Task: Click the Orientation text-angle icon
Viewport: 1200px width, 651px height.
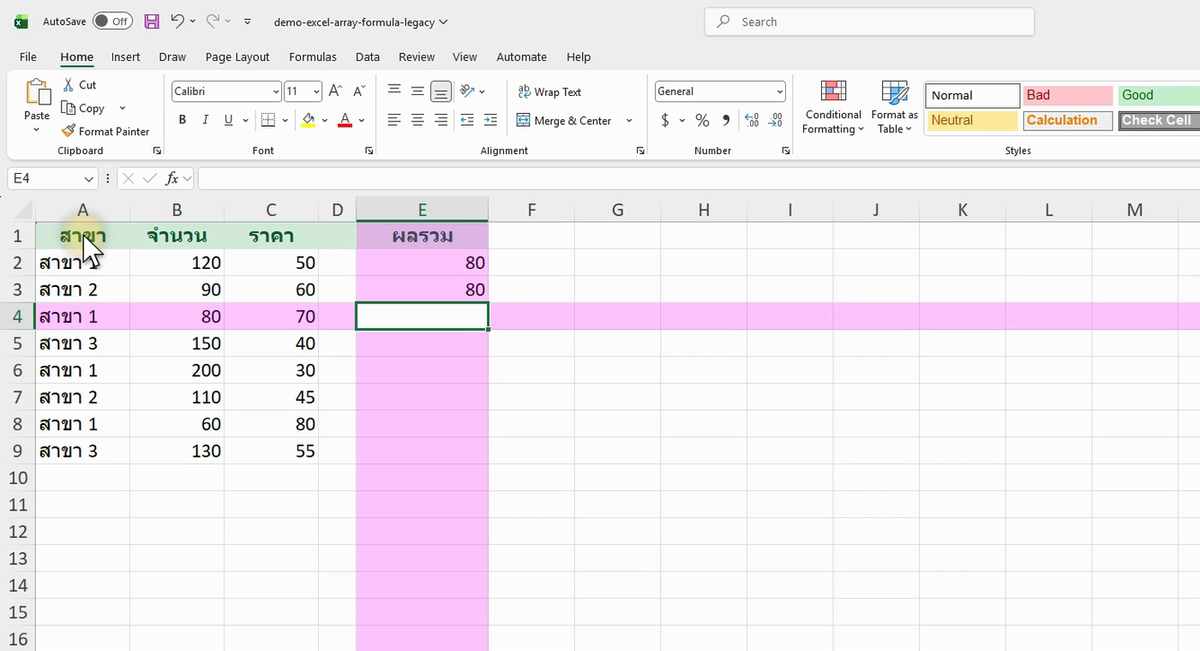Action: click(467, 91)
